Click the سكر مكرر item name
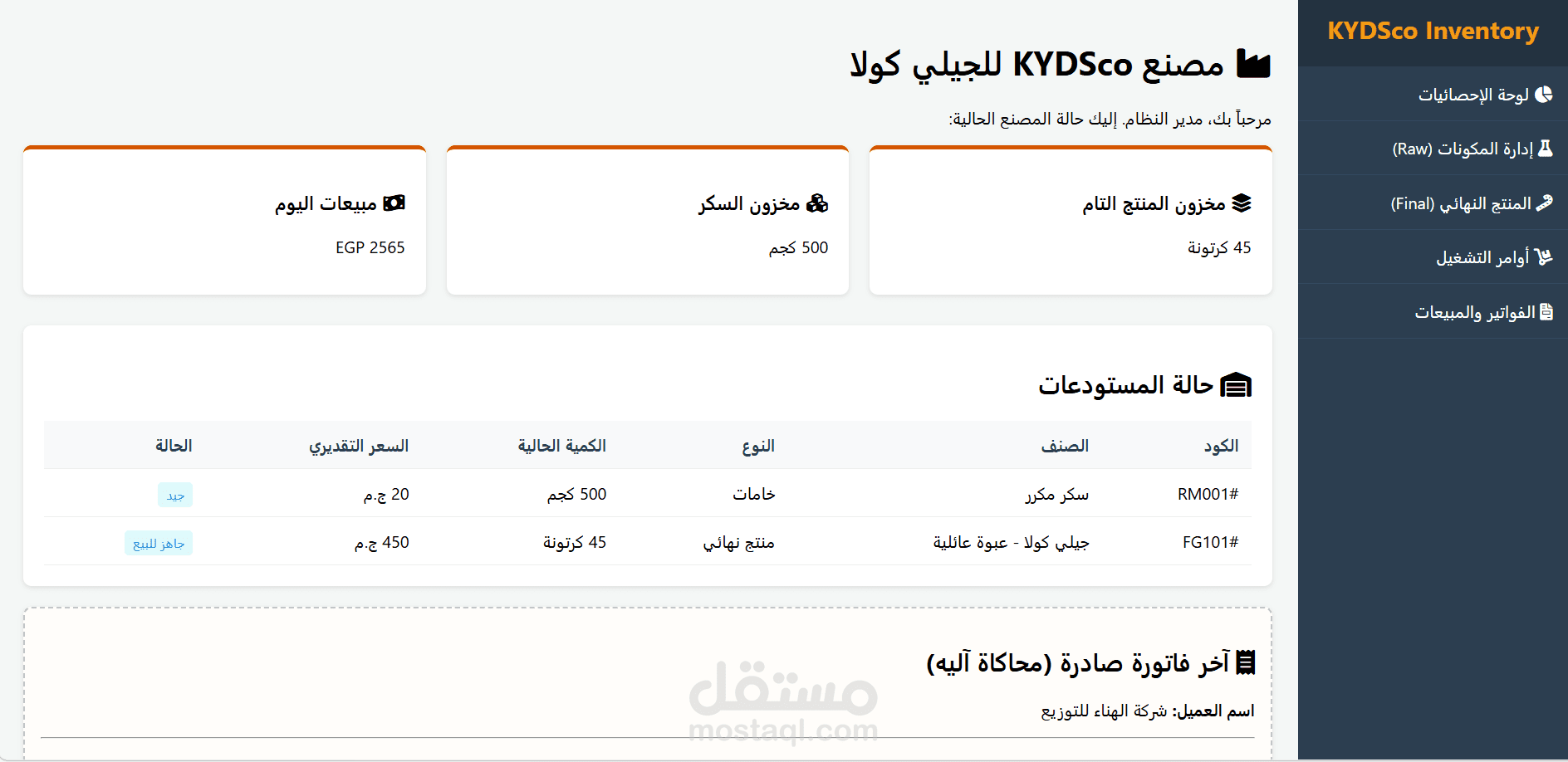Viewport: 1568px width, 762px height. tap(1056, 494)
